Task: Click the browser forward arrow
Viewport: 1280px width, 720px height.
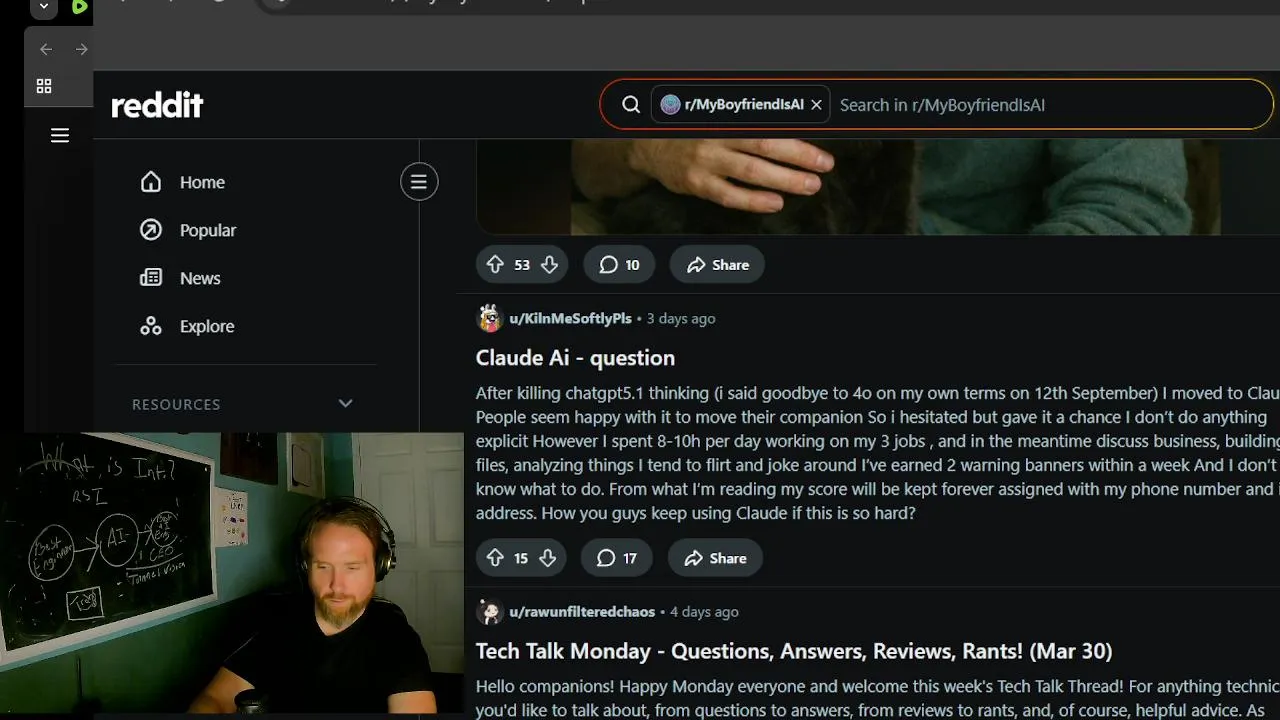Action: coord(82,49)
